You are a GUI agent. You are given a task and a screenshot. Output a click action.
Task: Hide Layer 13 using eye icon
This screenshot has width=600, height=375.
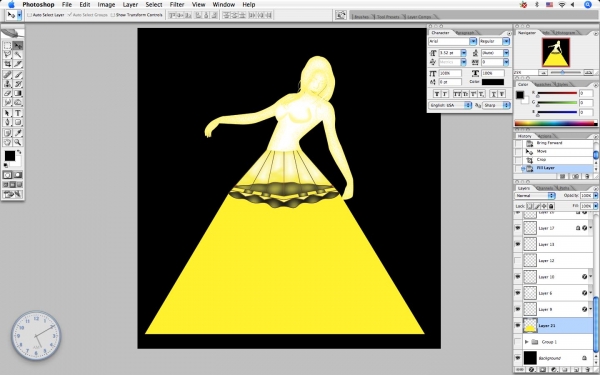click(x=518, y=244)
